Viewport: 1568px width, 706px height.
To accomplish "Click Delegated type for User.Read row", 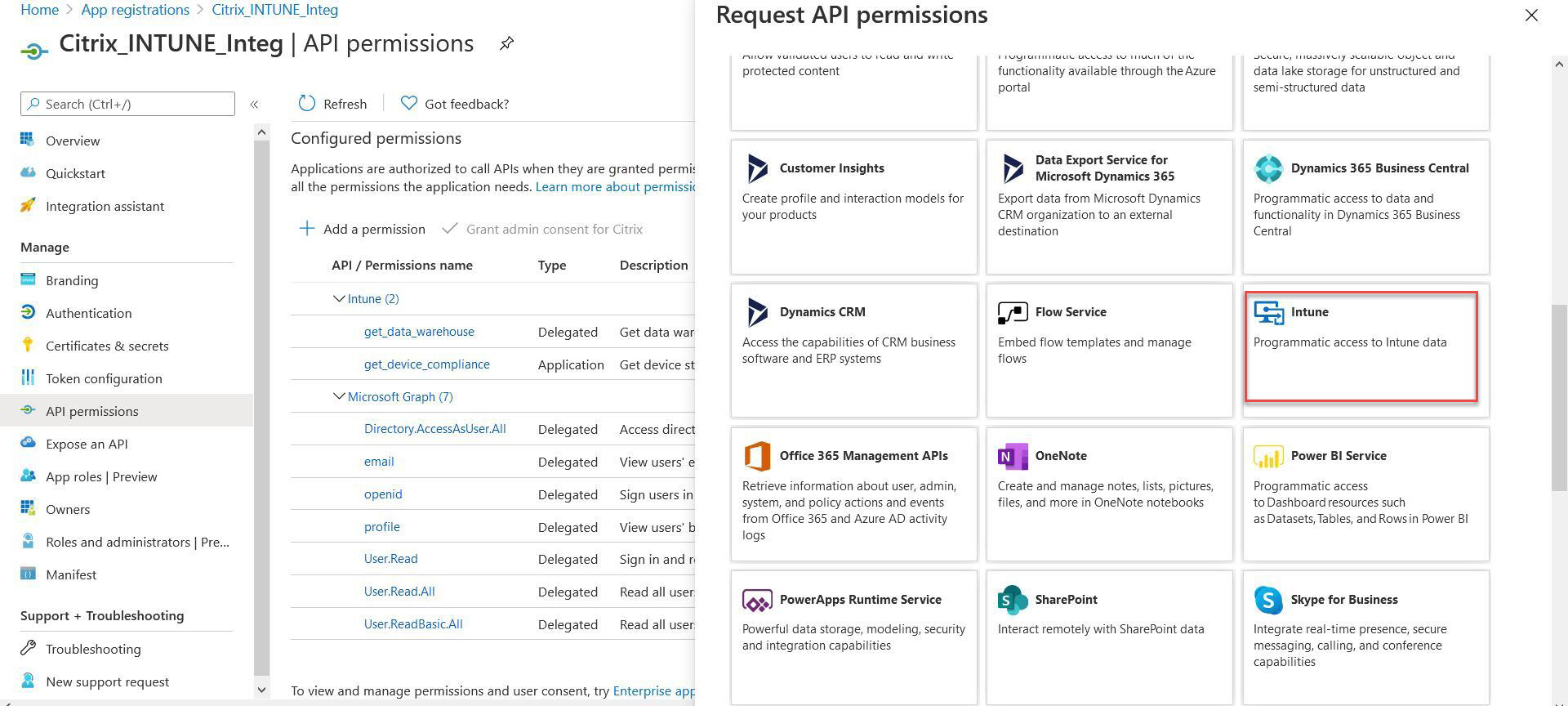I will [x=568, y=560].
